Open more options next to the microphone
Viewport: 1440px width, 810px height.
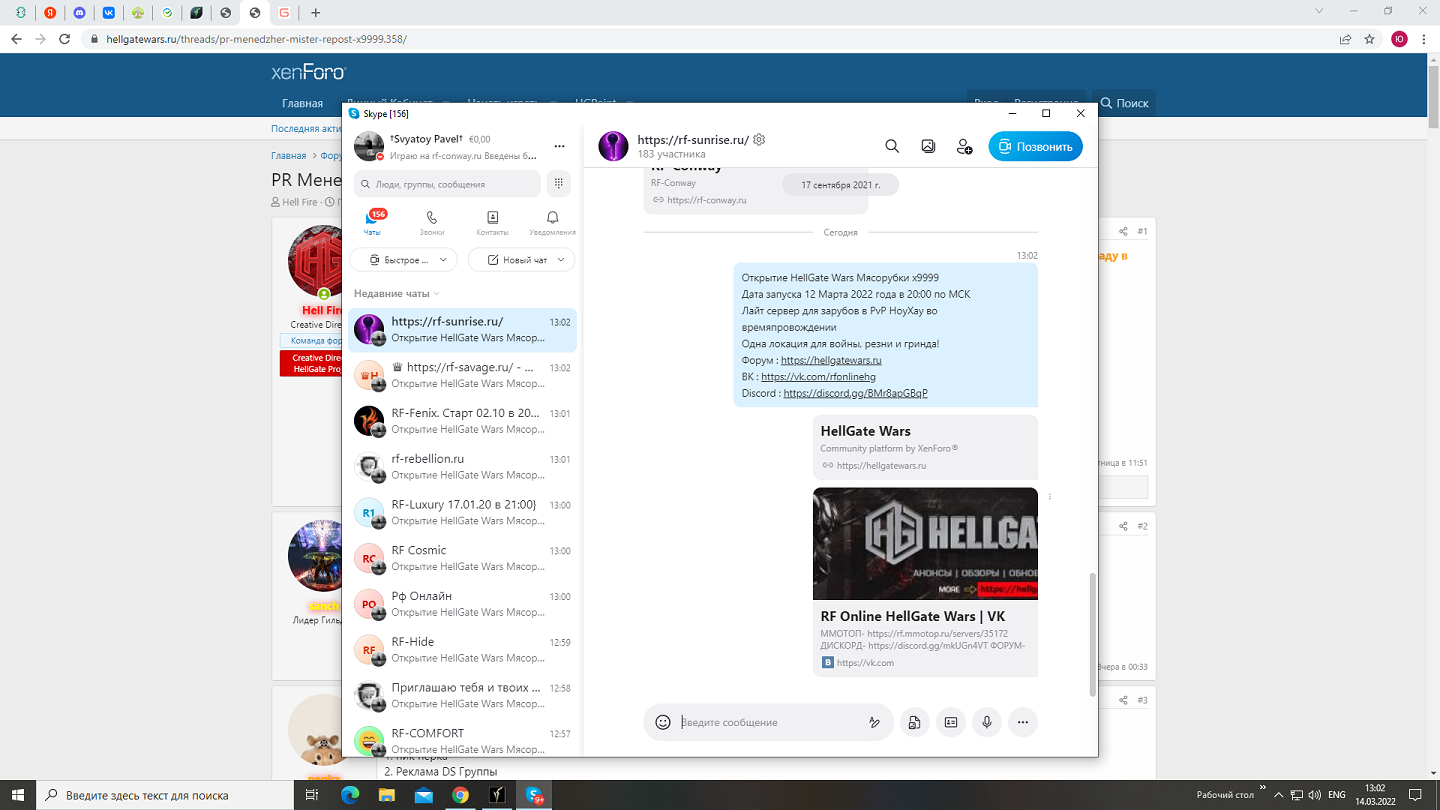[1023, 722]
